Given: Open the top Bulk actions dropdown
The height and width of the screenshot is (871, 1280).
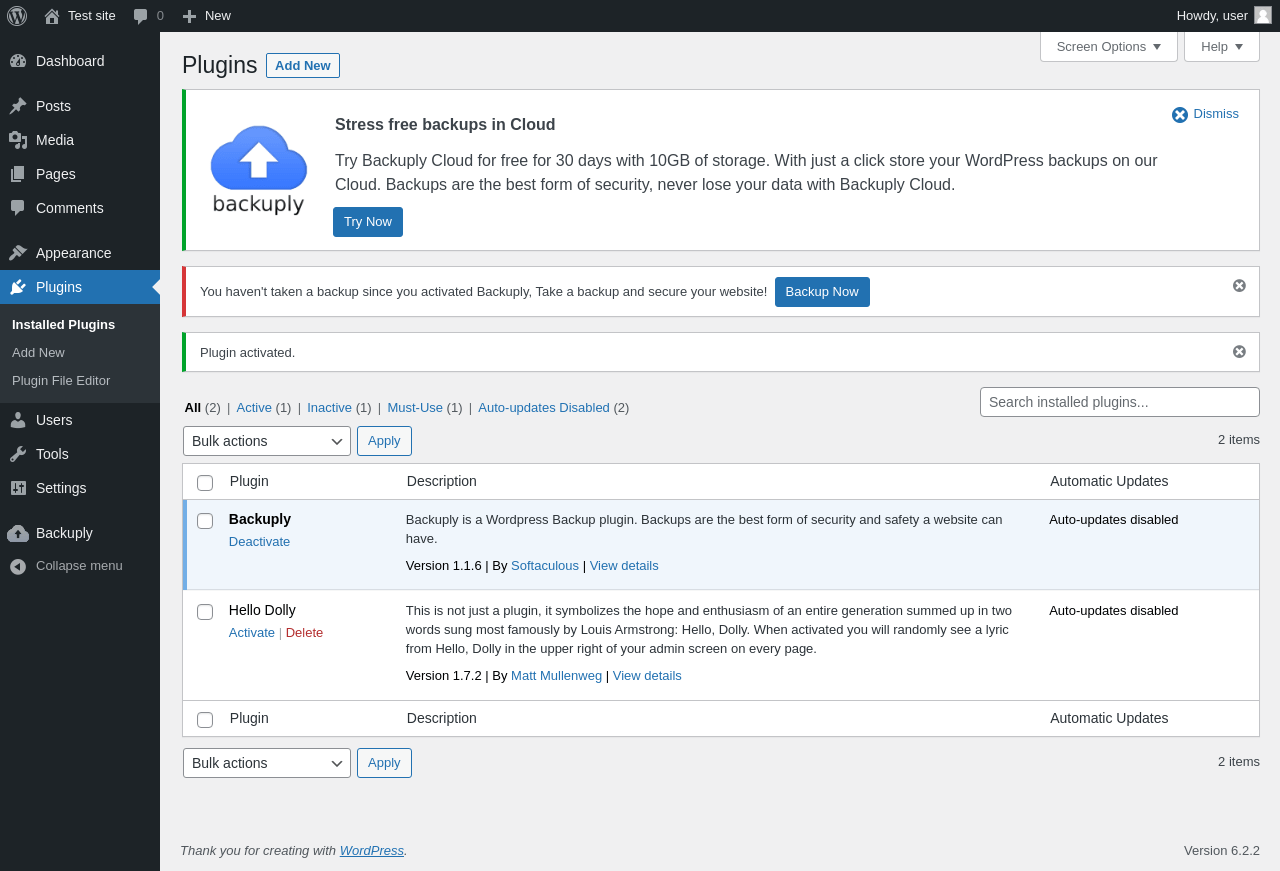Looking at the screenshot, I should 266,441.
